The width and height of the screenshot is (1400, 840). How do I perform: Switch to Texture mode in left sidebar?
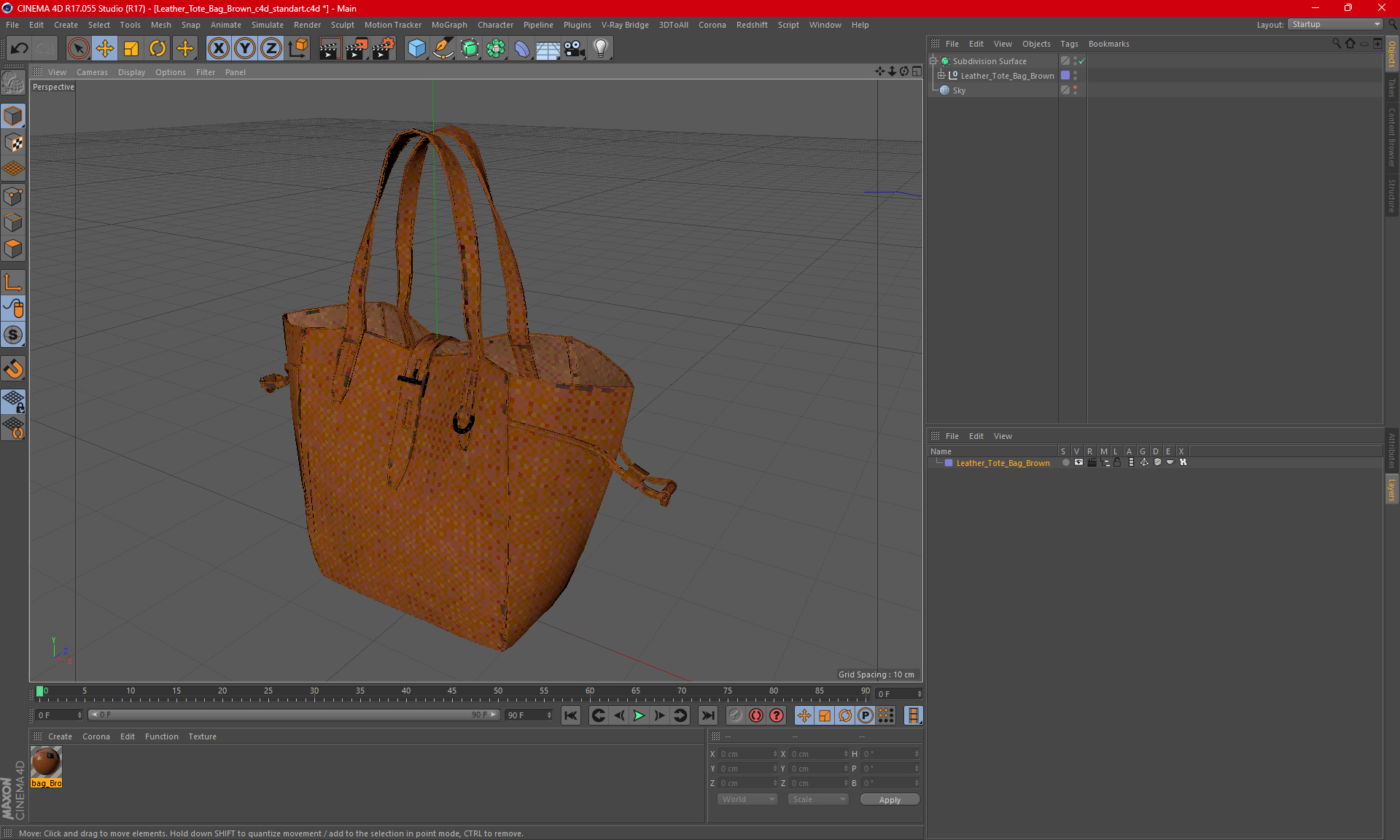[x=13, y=143]
